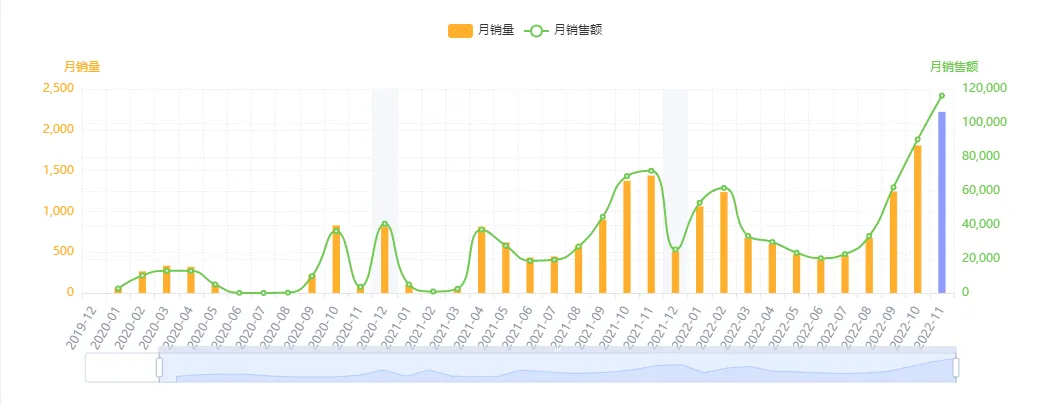The width and height of the screenshot is (1049, 405).
Task: Toggle the 月销售额 legend series
Action: click(x=563, y=30)
